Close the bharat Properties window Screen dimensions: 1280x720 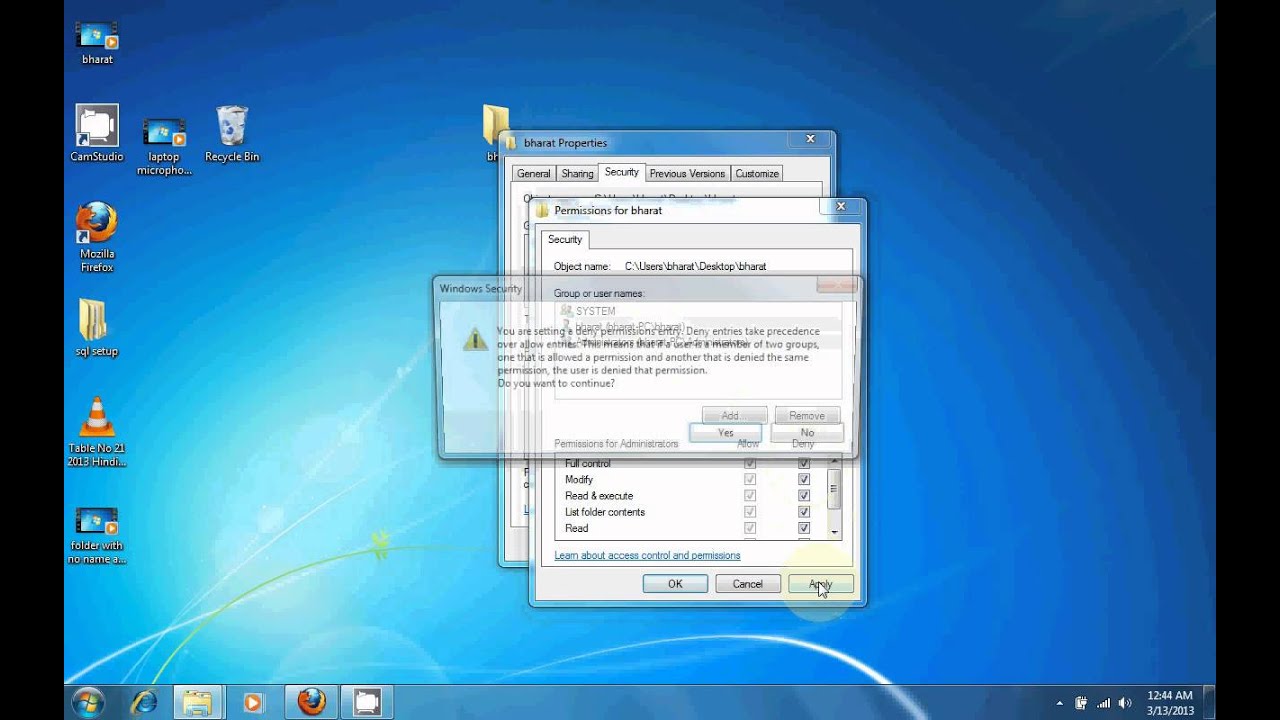click(x=810, y=139)
